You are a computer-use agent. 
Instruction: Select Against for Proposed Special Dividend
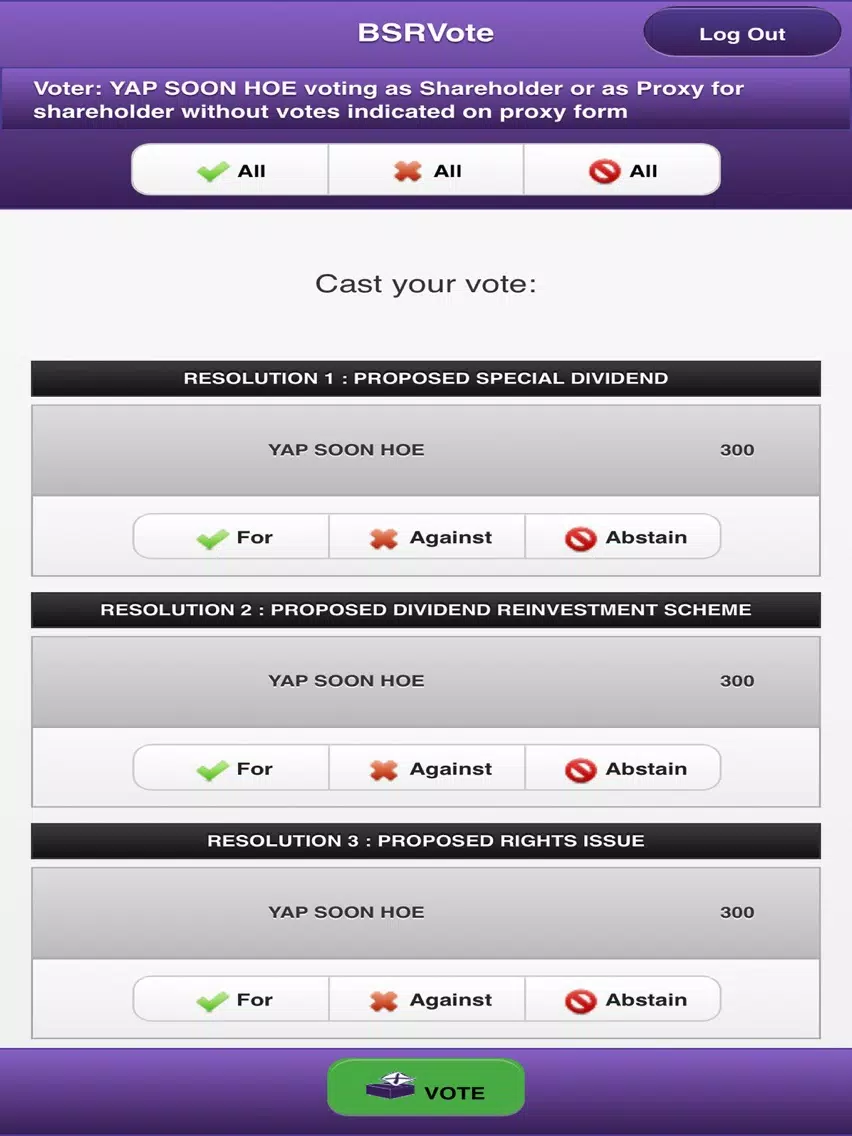(427, 537)
